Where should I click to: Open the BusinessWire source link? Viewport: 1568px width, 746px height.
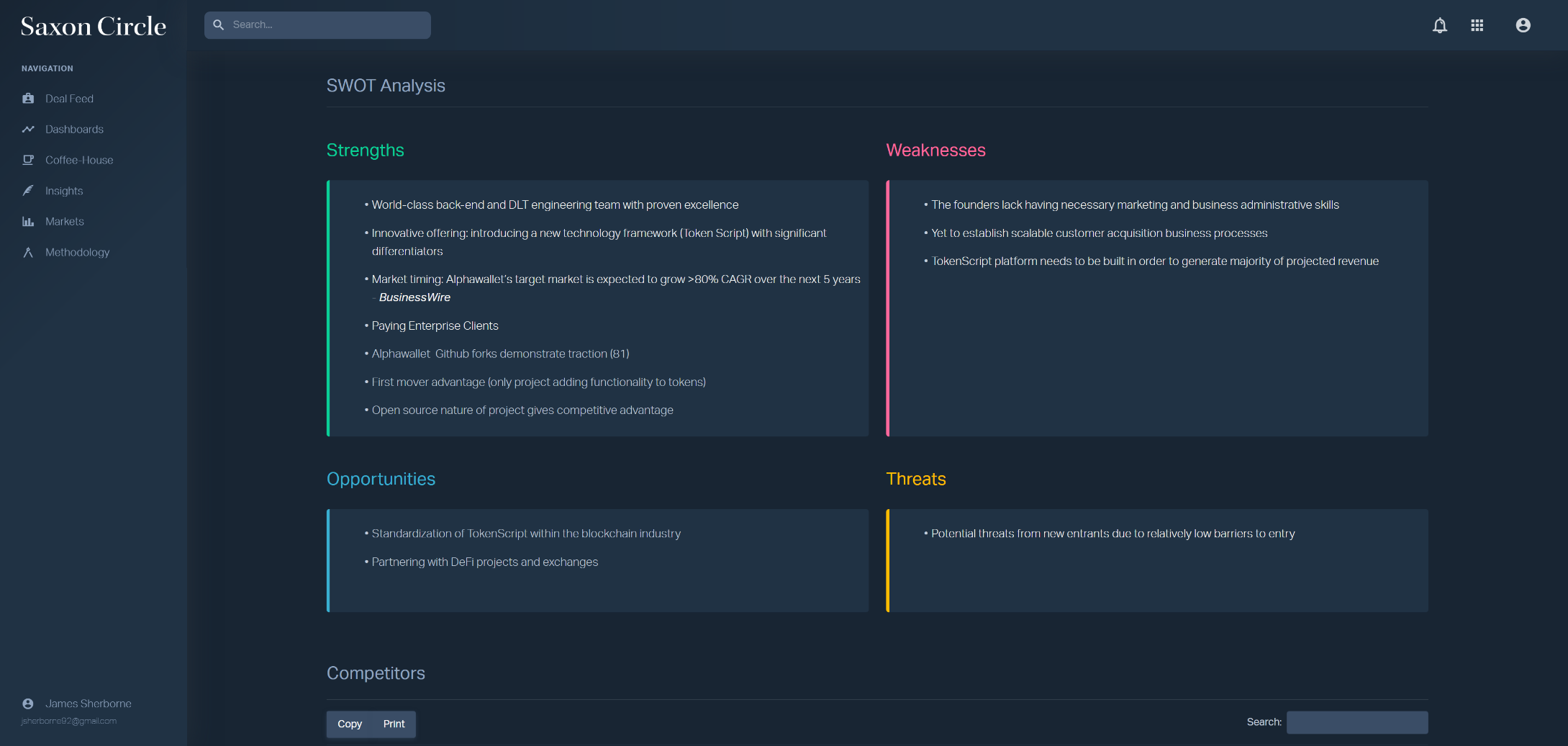[414, 297]
